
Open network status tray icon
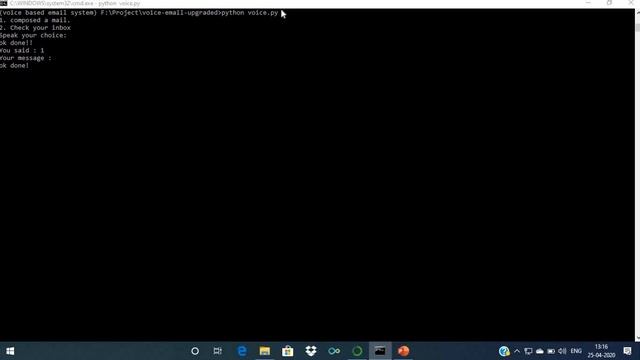click(528, 351)
